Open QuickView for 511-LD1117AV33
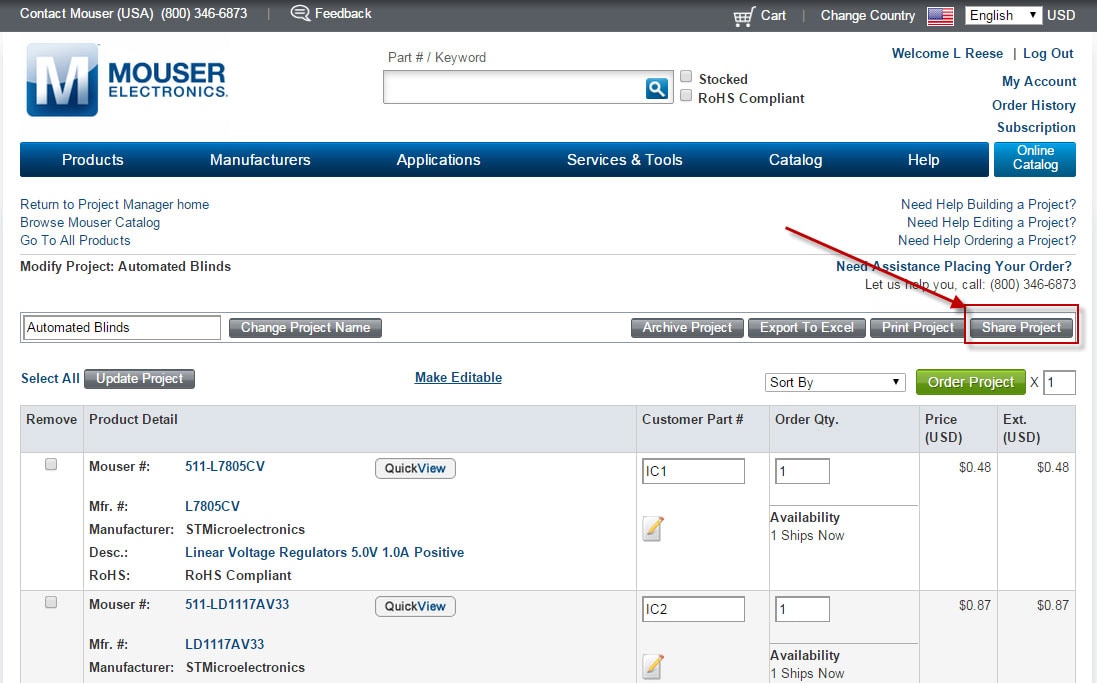The height and width of the screenshot is (683, 1097). coord(415,606)
